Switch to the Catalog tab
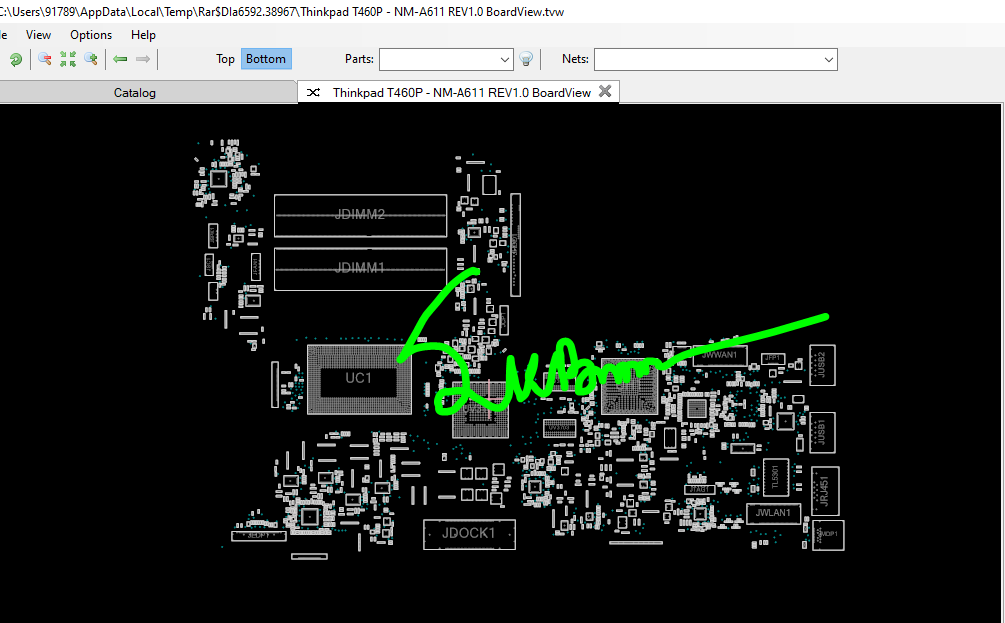This screenshot has width=1005, height=623. pyautogui.click(x=135, y=92)
